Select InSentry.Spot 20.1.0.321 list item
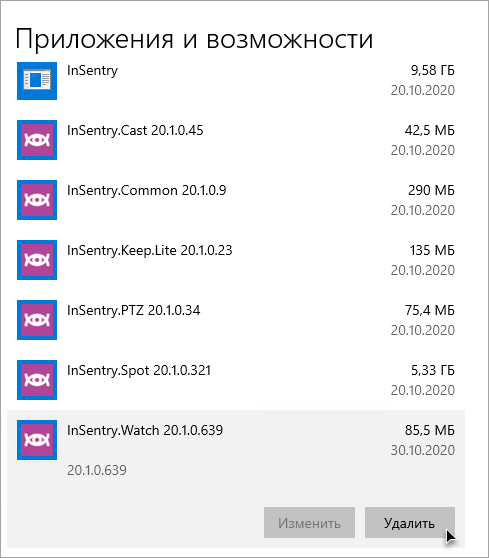Viewport: 489px width, 558px height. [236, 380]
